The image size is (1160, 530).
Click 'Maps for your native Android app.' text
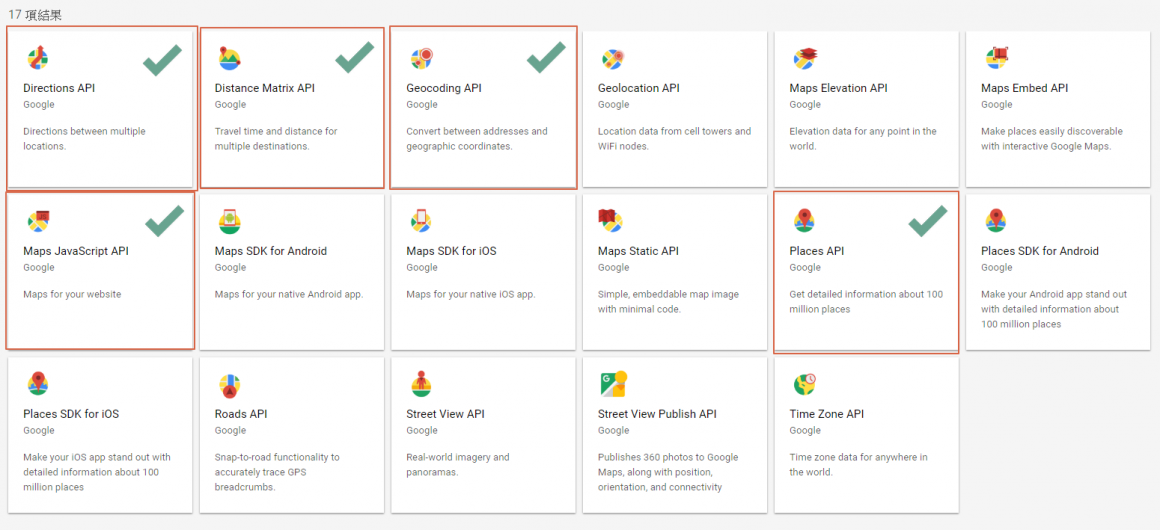289,294
